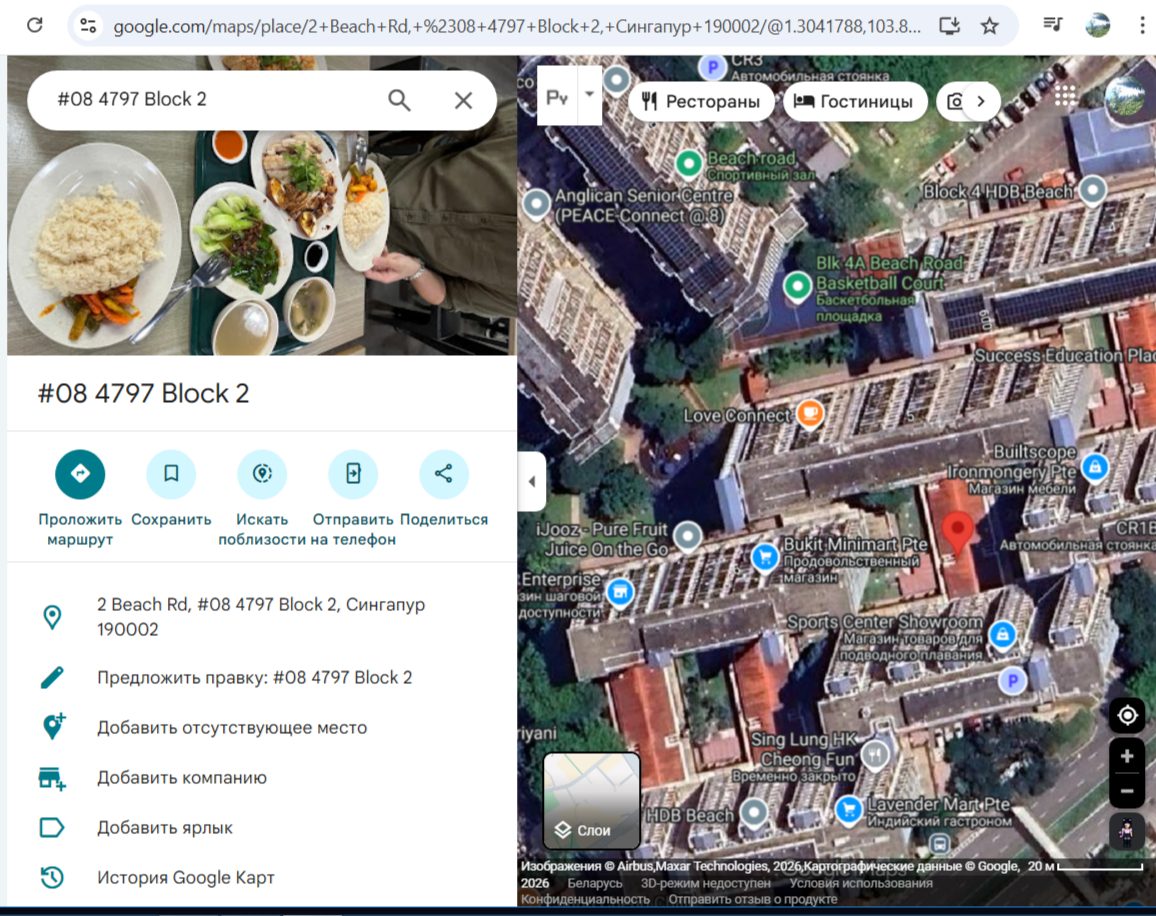Share the place via Поделиться icon

pos(444,474)
